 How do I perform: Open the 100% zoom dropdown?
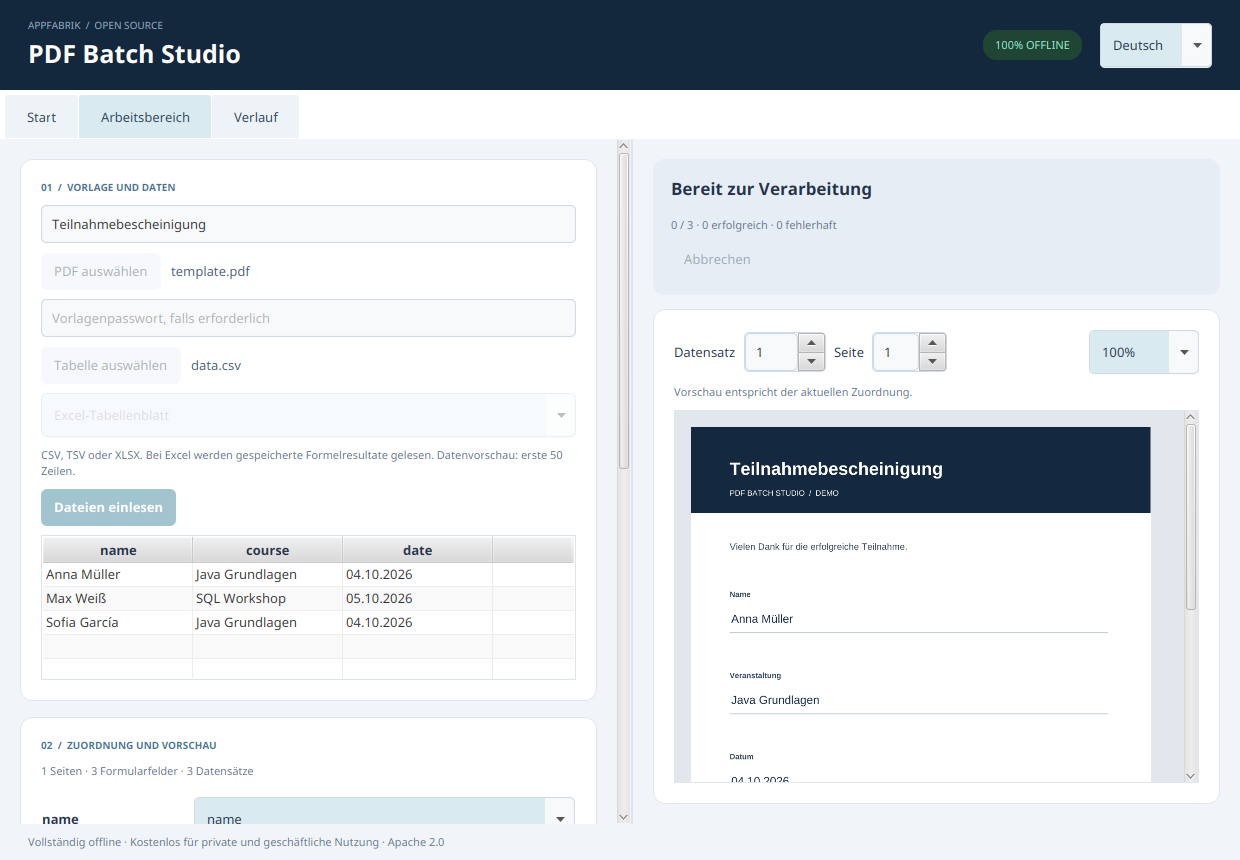point(1144,352)
